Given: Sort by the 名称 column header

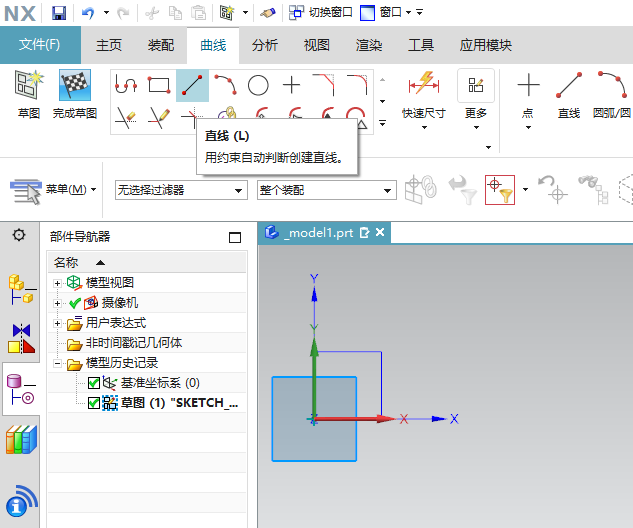Looking at the screenshot, I should point(66,262).
